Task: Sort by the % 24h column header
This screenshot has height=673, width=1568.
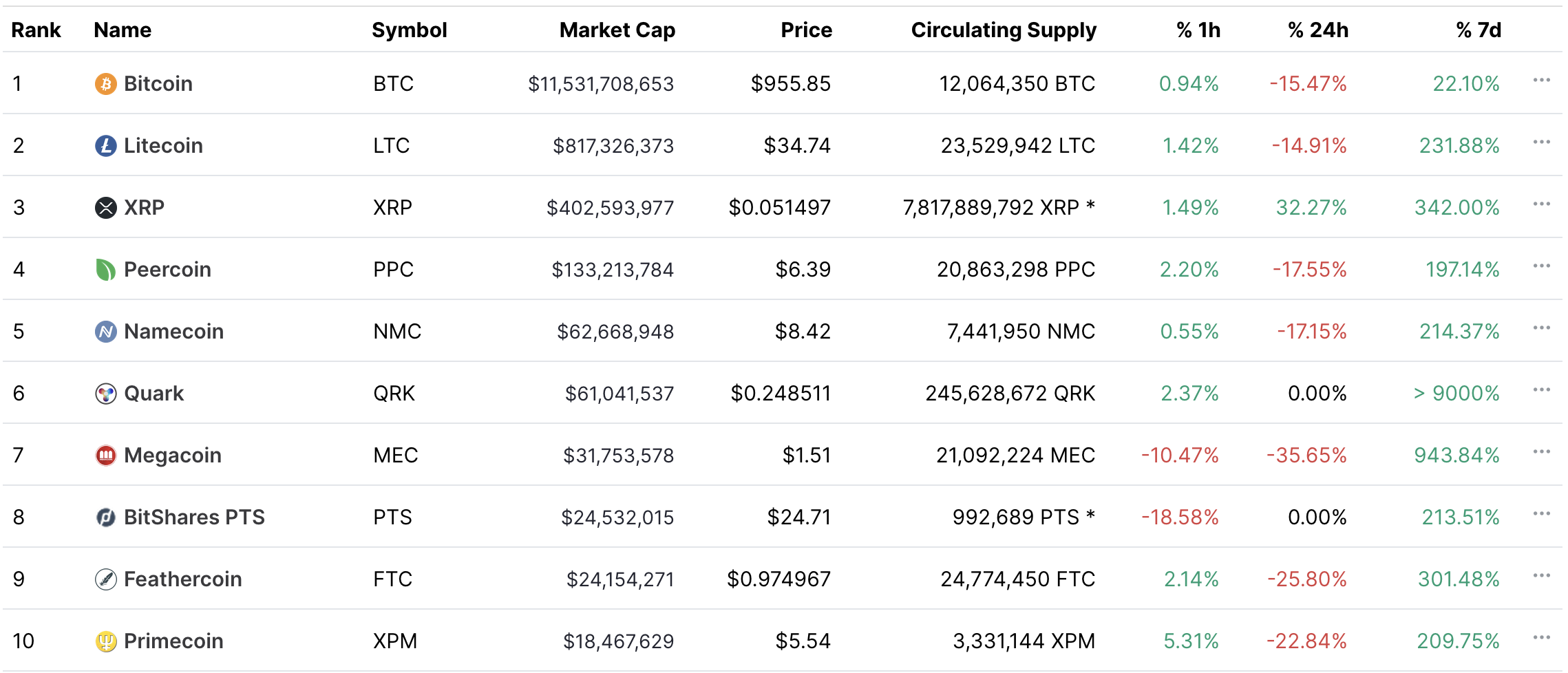Action: click(1317, 30)
